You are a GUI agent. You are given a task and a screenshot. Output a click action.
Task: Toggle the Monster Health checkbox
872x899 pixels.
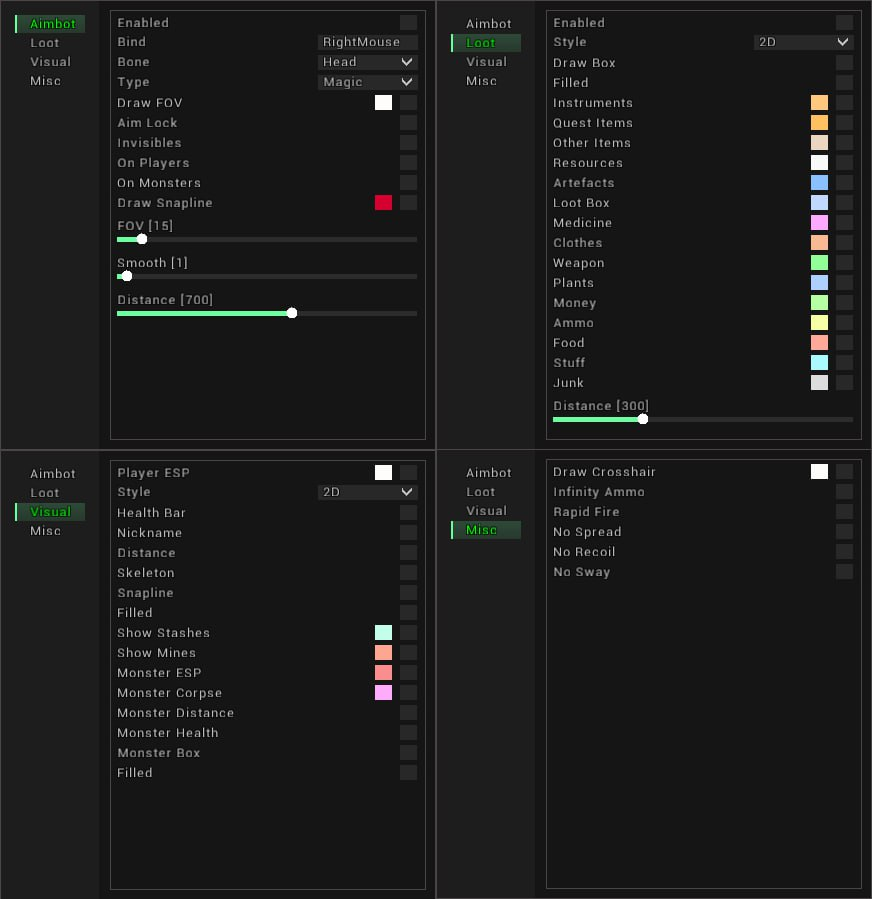(x=408, y=732)
